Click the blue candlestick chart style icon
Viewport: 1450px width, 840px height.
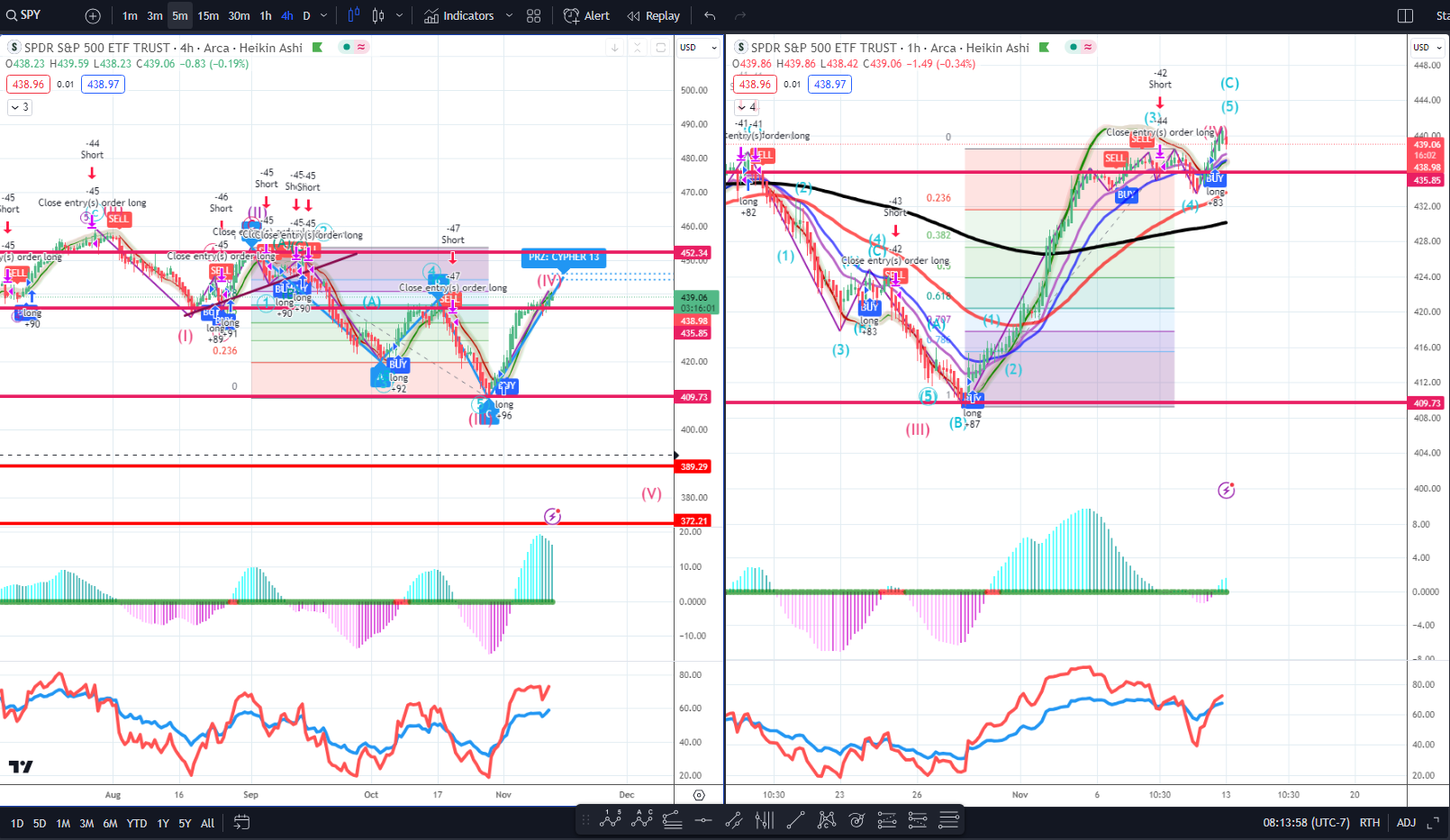[353, 15]
